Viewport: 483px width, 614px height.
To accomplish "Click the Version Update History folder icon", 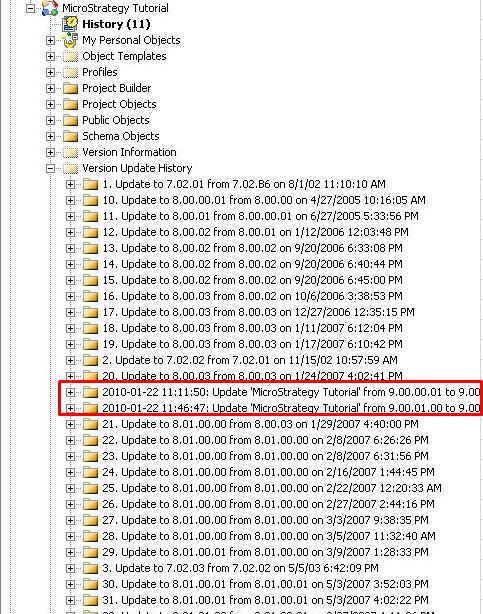I will tap(71, 168).
